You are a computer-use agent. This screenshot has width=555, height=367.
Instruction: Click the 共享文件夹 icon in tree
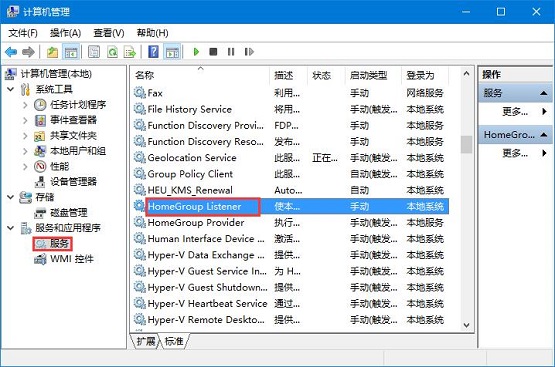[x=40, y=136]
